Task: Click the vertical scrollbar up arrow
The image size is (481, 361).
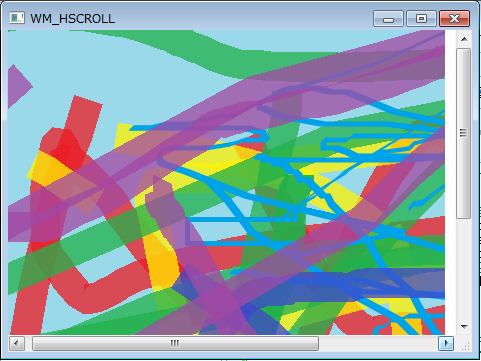Action: [464, 39]
